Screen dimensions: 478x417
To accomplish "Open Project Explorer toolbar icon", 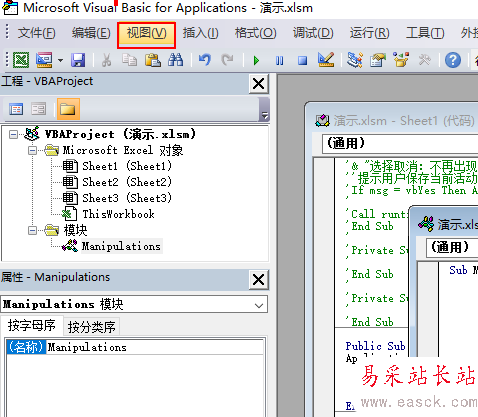I will (355, 60).
